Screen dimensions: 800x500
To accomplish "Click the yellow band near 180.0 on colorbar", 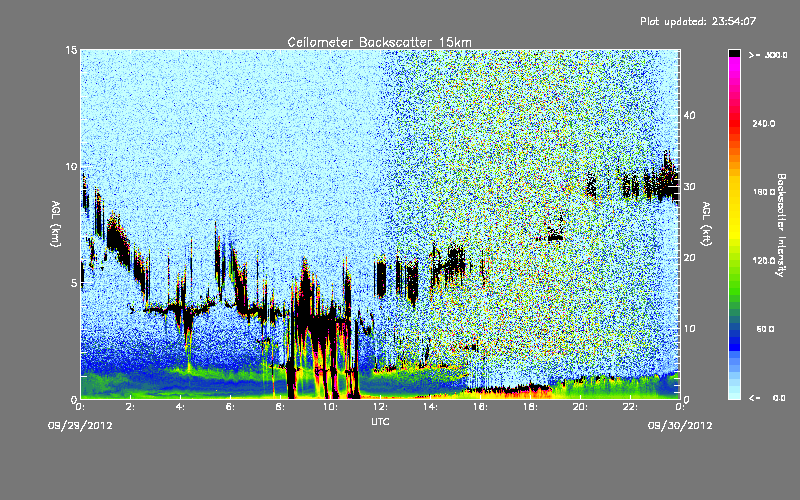I will (734, 192).
